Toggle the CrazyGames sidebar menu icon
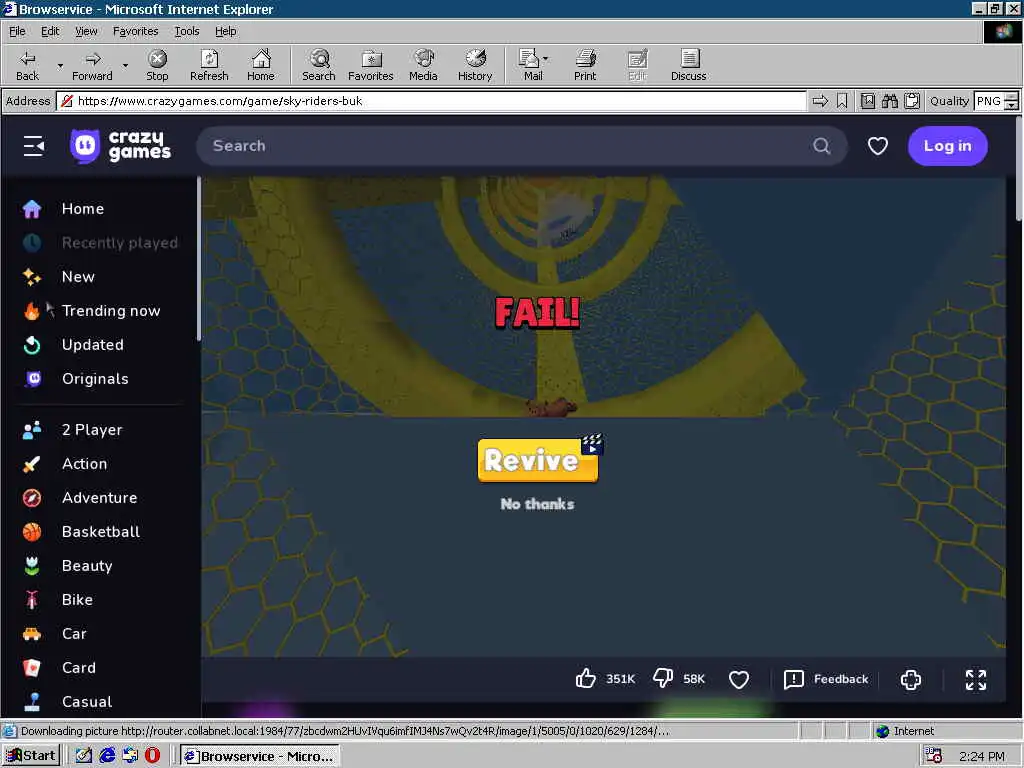 (34, 146)
